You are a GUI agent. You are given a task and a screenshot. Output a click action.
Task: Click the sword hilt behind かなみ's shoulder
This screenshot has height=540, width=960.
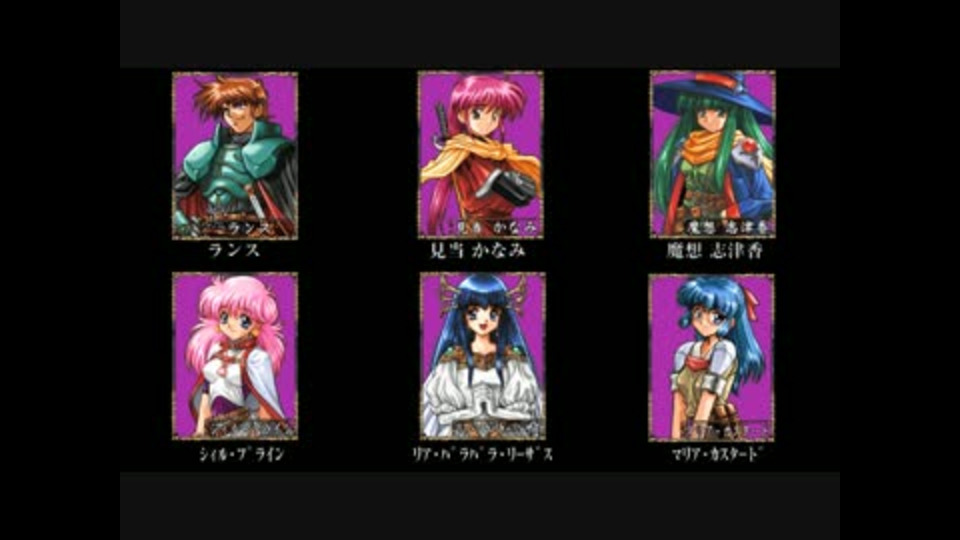441,124
